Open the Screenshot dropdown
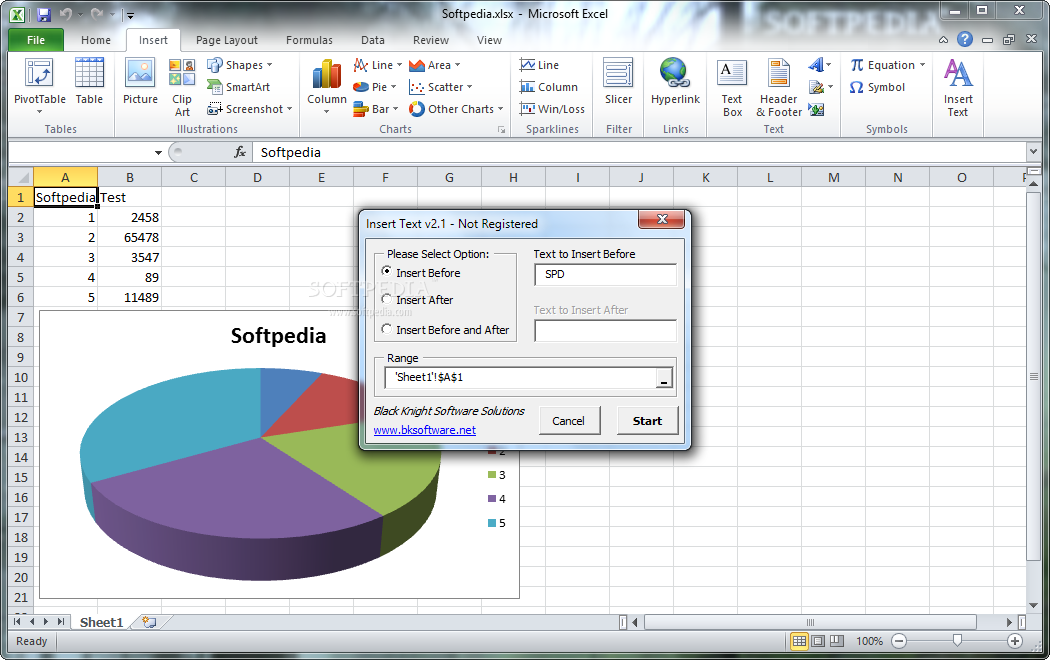This screenshot has width=1050, height=660. pos(250,109)
